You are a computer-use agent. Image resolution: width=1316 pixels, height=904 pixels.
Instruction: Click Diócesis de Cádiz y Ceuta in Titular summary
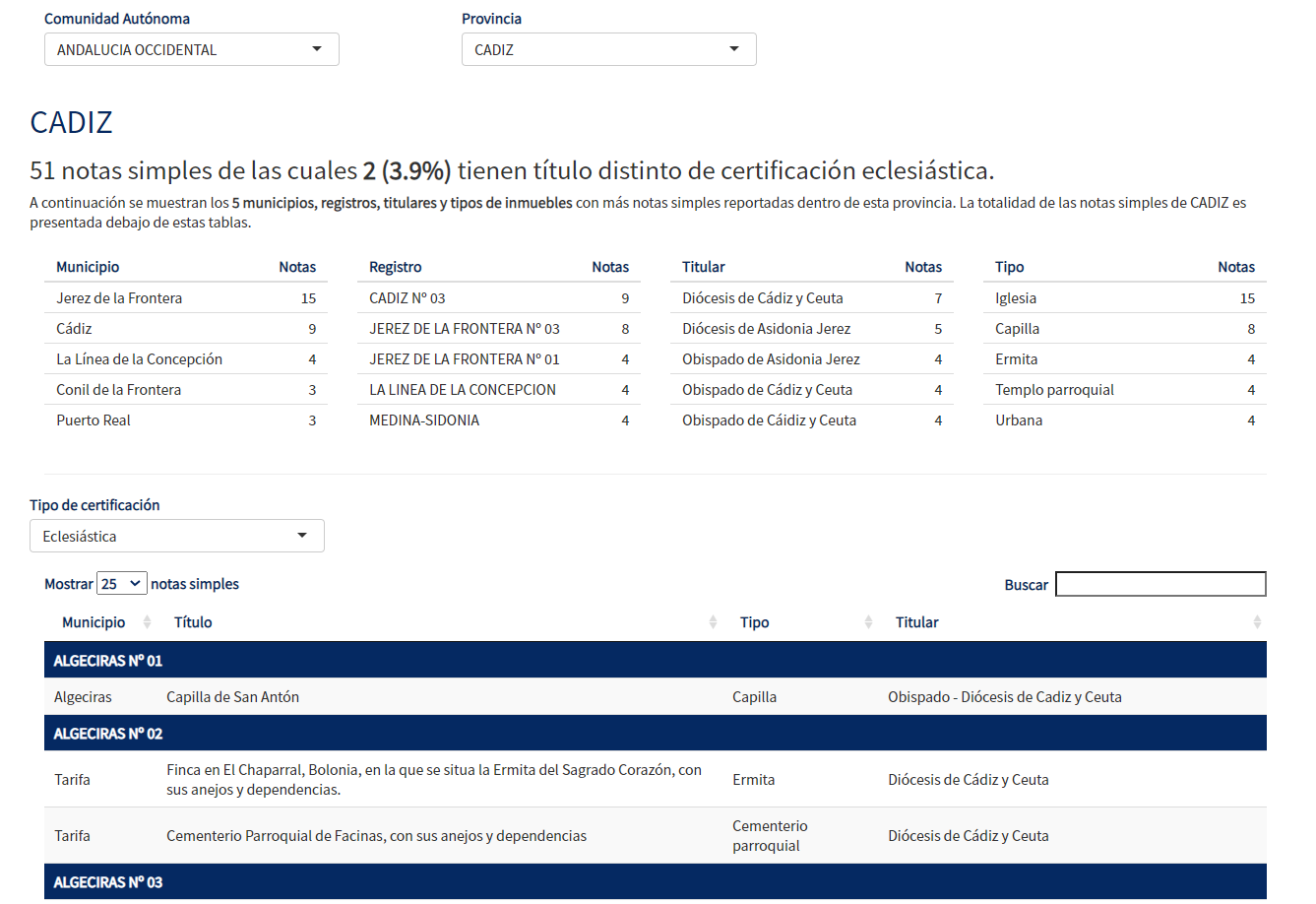point(763,297)
